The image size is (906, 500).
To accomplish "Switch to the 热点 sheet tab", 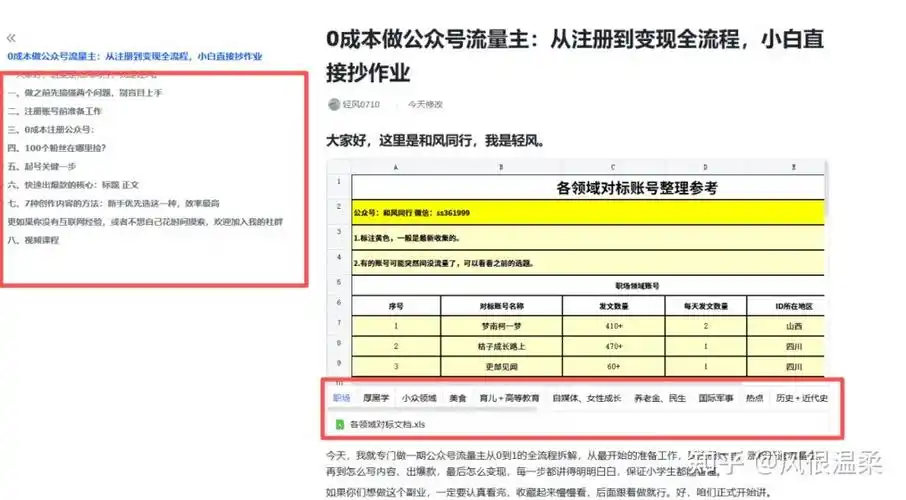I will click(755, 398).
